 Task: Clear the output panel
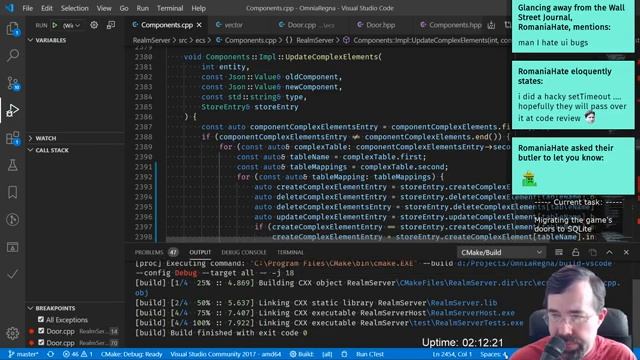click(559, 252)
